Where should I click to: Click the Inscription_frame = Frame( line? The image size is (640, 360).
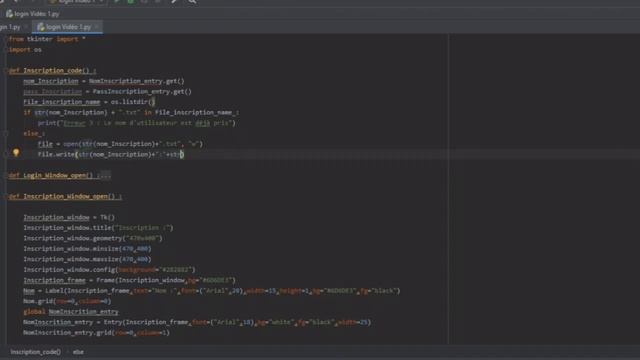(x=129, y=280)
